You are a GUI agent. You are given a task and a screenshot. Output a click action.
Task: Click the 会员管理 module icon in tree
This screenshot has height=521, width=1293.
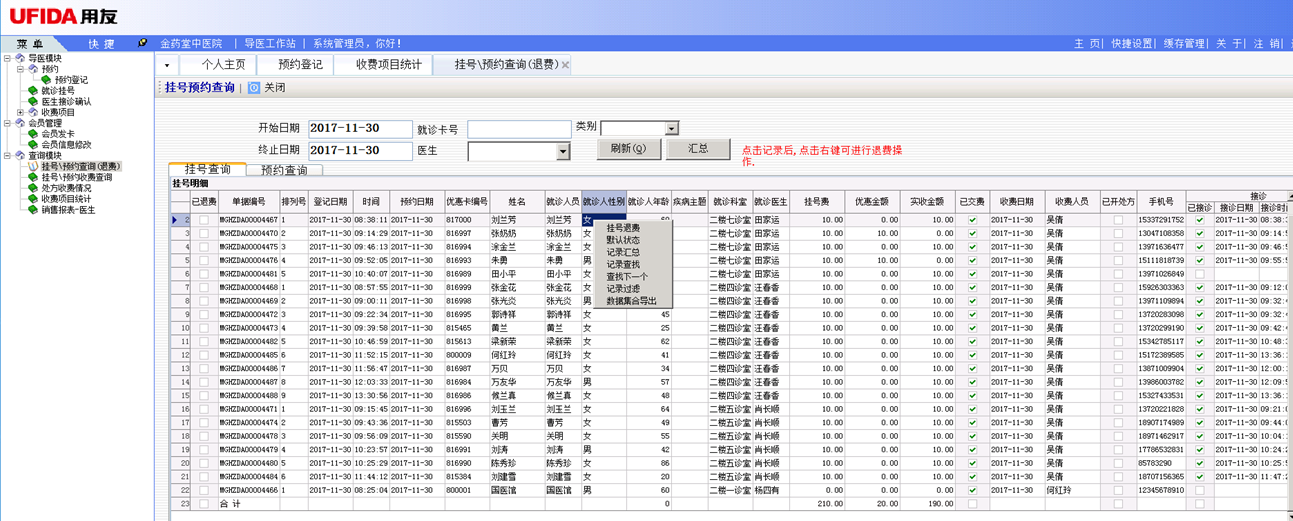click(20, 123)
